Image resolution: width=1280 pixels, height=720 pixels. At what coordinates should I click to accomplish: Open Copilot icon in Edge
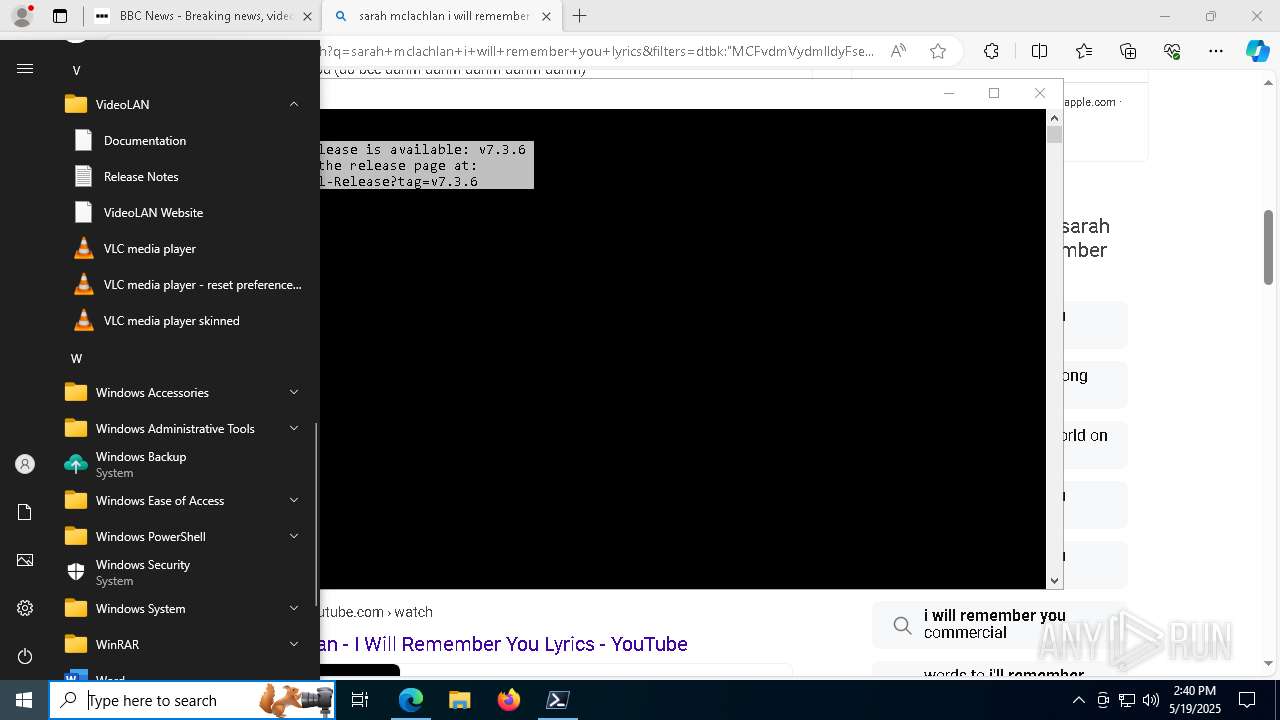pyautogui.click(x=1257, y=51)
